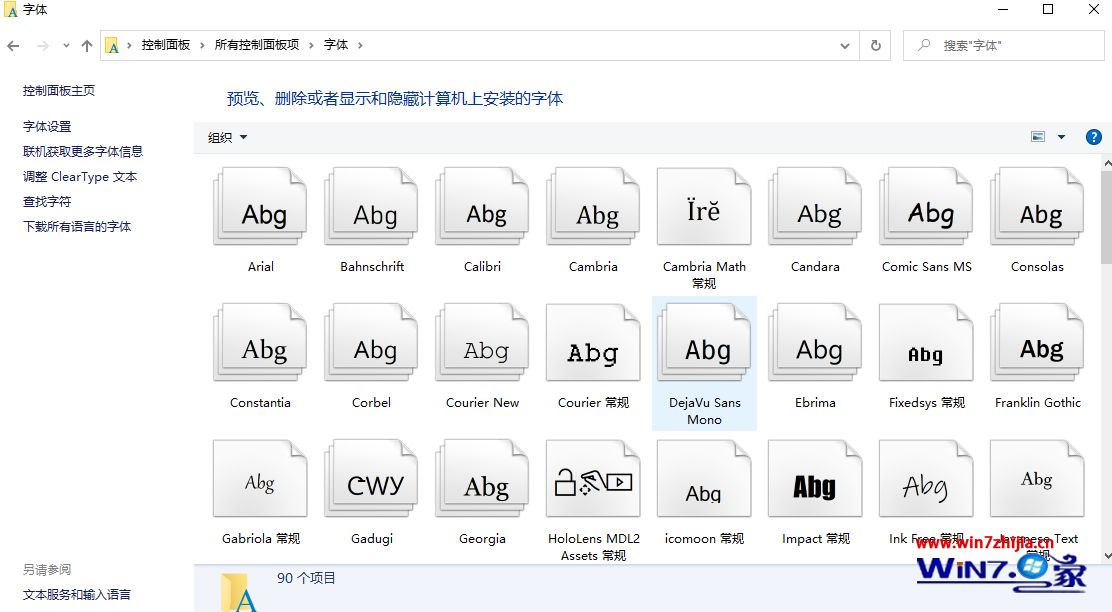Select the Franklin Gothic font icon
This screenshot has height=612, width=1112.
click(x=1037, y=343)
